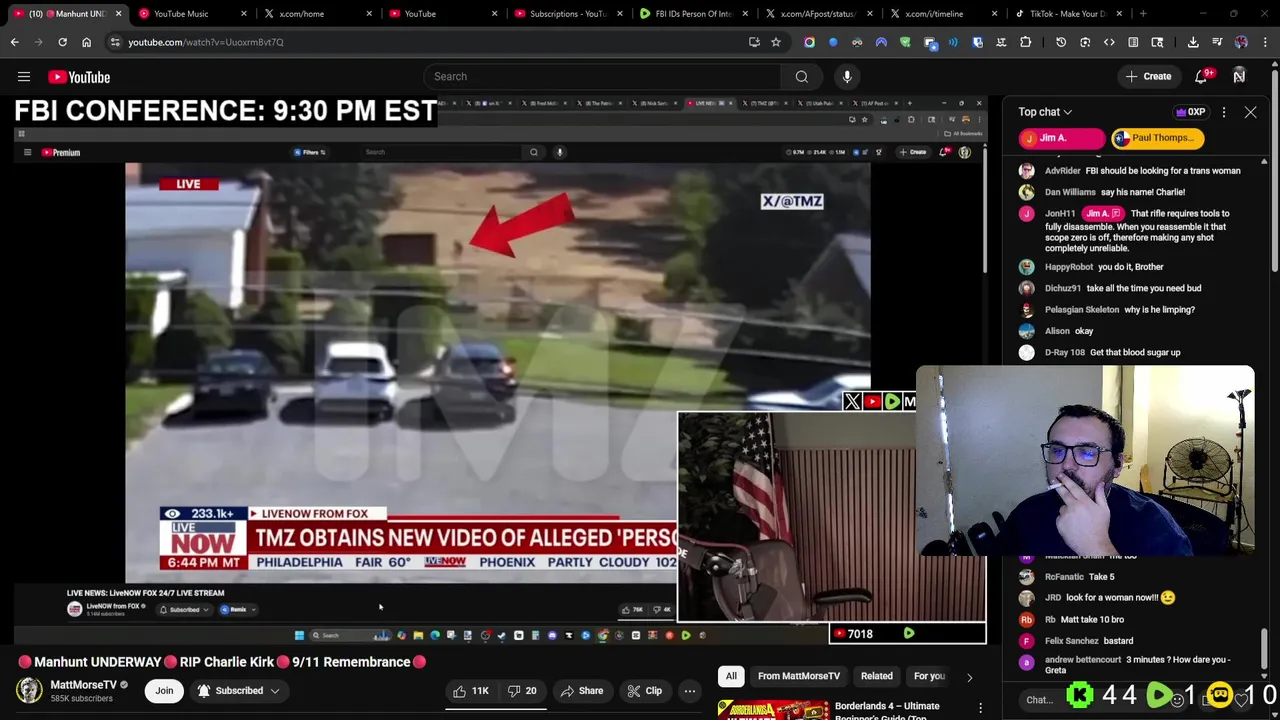Select the Jim A. pinned chip
The image size is (1280, 720).
[1061, 138]
